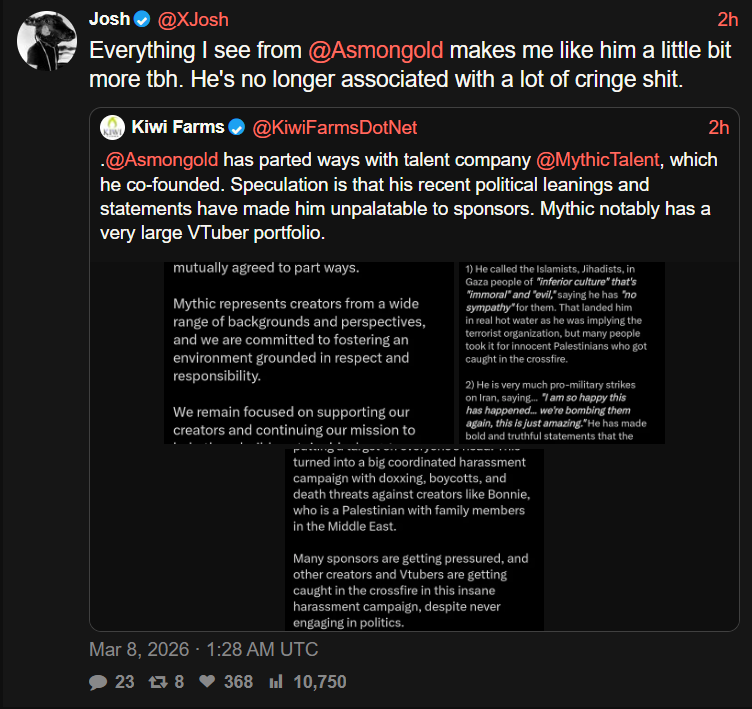Click @Asmongold mention in quoted post
Viewport: 752px width, 709px height.
(x=160, y=160)
